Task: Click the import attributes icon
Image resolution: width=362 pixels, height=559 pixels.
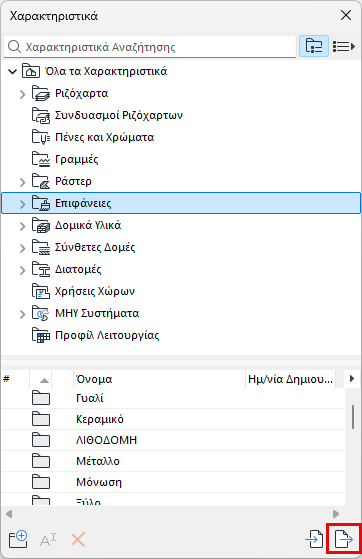Action: (315, 539)
